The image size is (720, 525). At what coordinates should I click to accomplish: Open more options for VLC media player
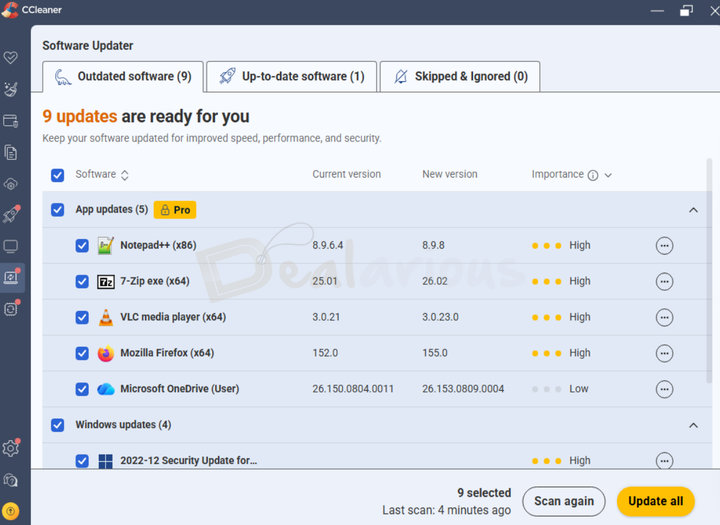[664, 317]
